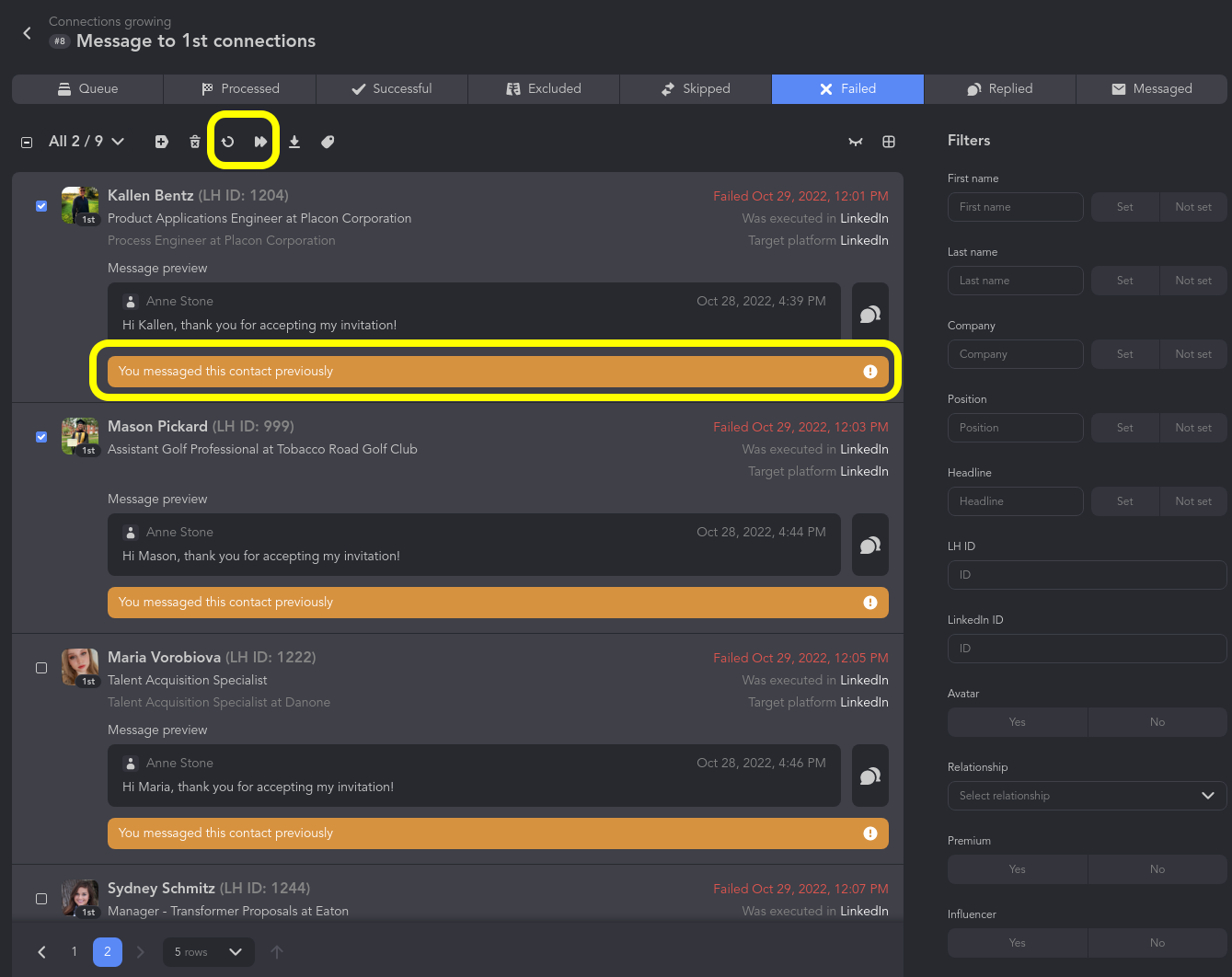Set Avatar filter to No
Viewport: 1232px width, 977px height.
(1157, 722)
